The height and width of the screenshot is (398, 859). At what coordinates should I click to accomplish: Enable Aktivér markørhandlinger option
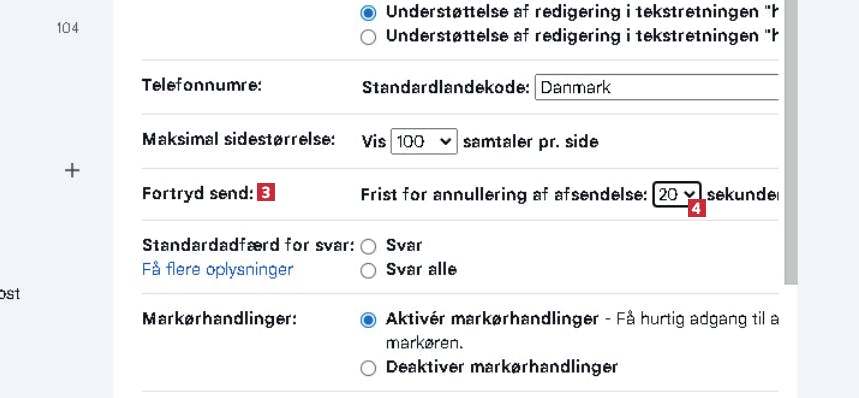coord(368,320)
